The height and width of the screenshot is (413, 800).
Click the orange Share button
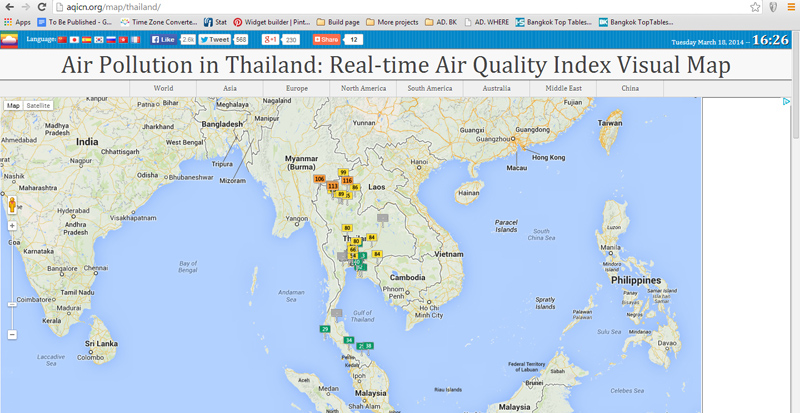(x=326, y=39)
